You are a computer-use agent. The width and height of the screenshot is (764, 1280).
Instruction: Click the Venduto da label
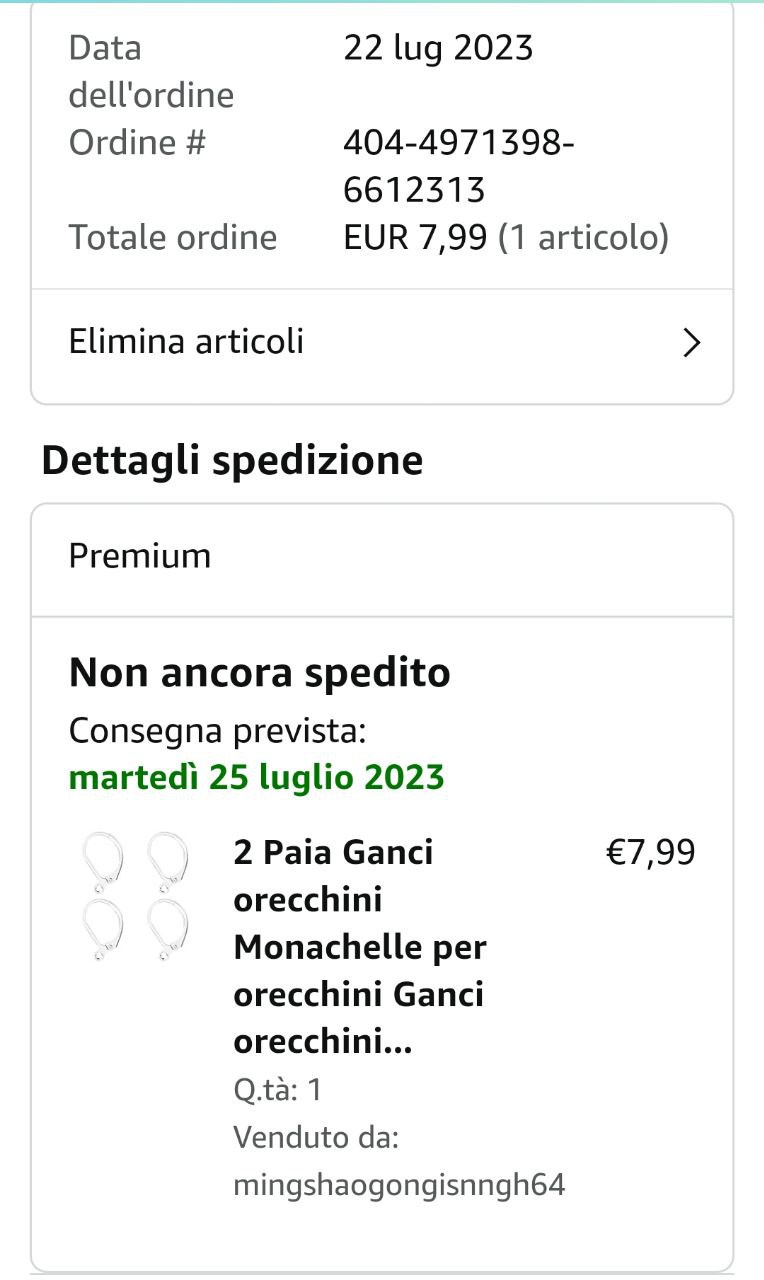pos(316,1137)
